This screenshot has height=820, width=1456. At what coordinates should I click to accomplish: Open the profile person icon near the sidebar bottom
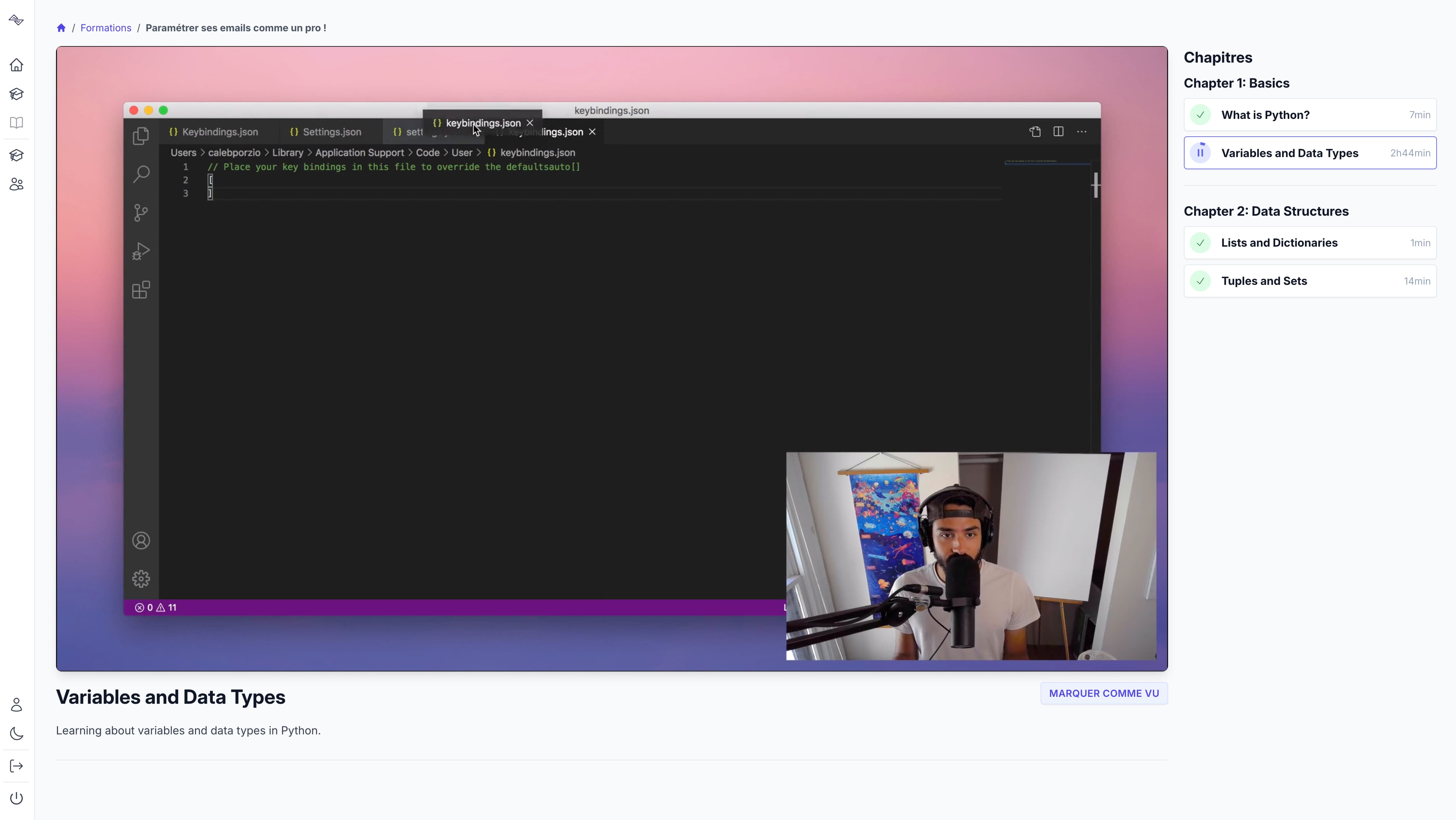16,705
